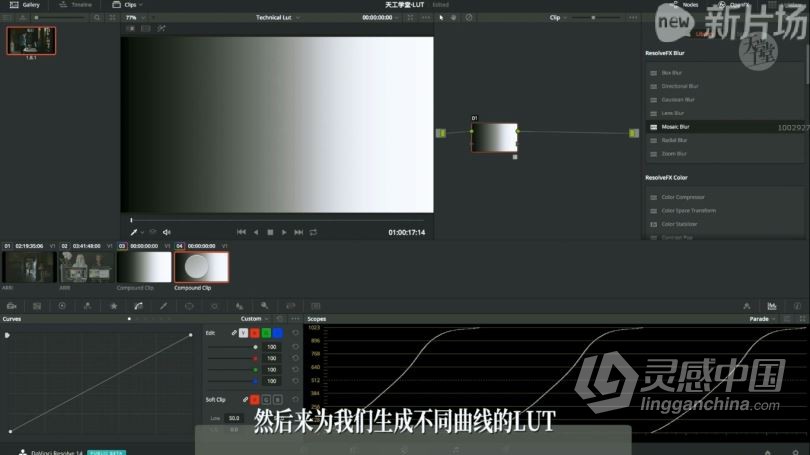The image size is (810, 455).
Task: Select the Curves palette icon
Action: (x=138, y=306)
